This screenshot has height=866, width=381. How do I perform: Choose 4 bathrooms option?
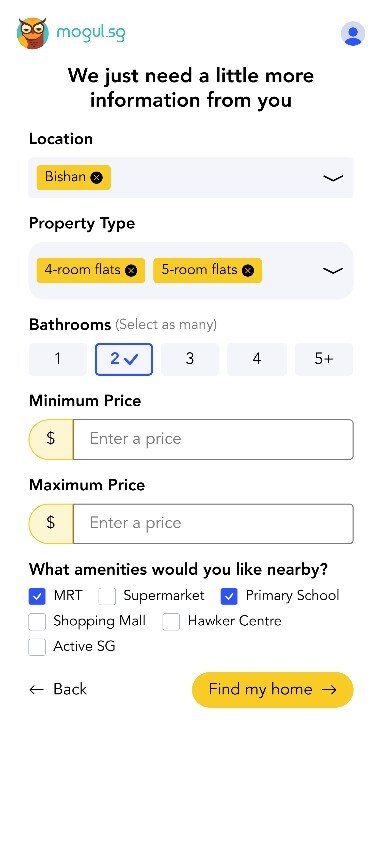[257, 359]
